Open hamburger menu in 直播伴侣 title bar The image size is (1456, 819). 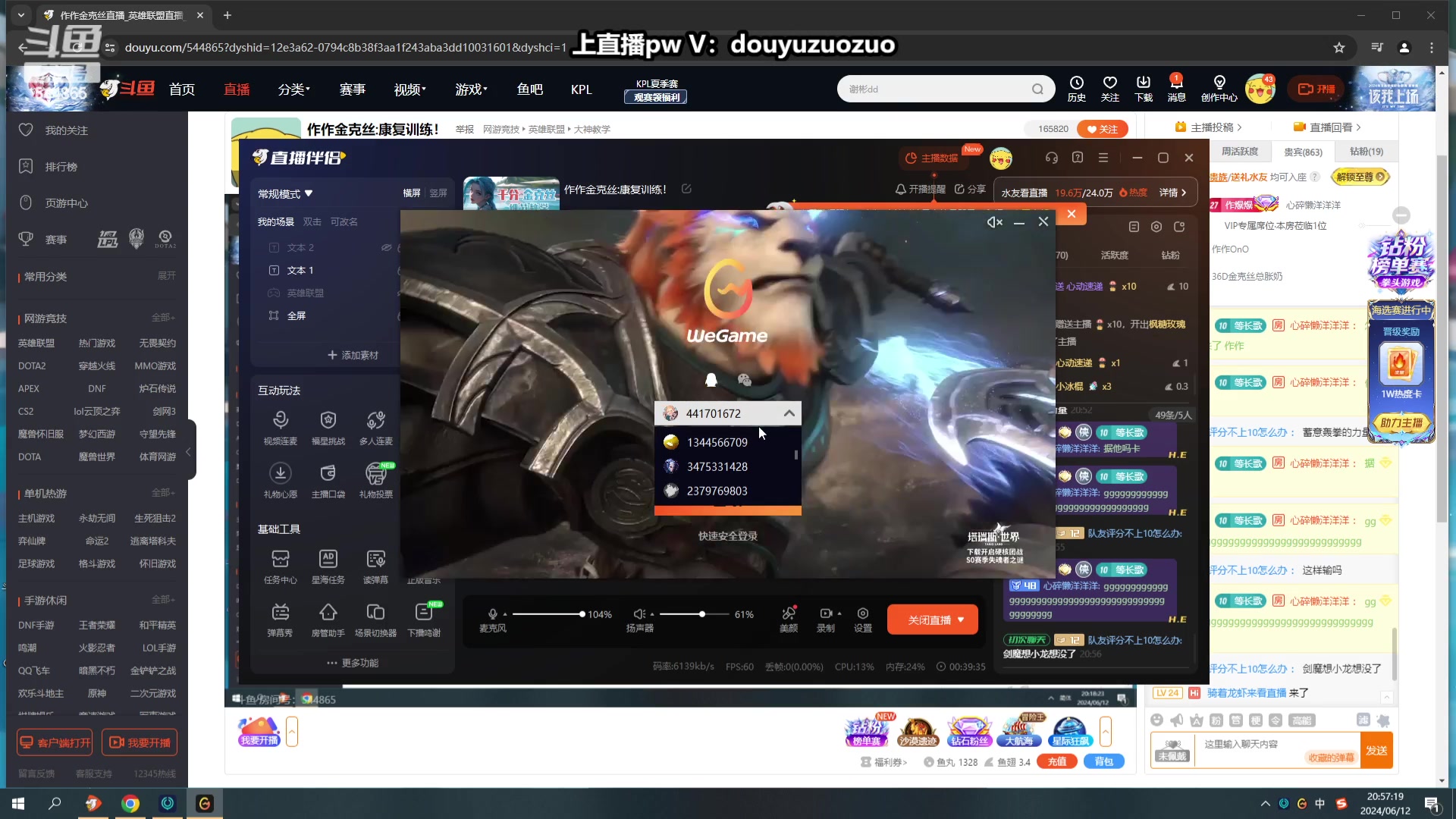pos(1103,158)
